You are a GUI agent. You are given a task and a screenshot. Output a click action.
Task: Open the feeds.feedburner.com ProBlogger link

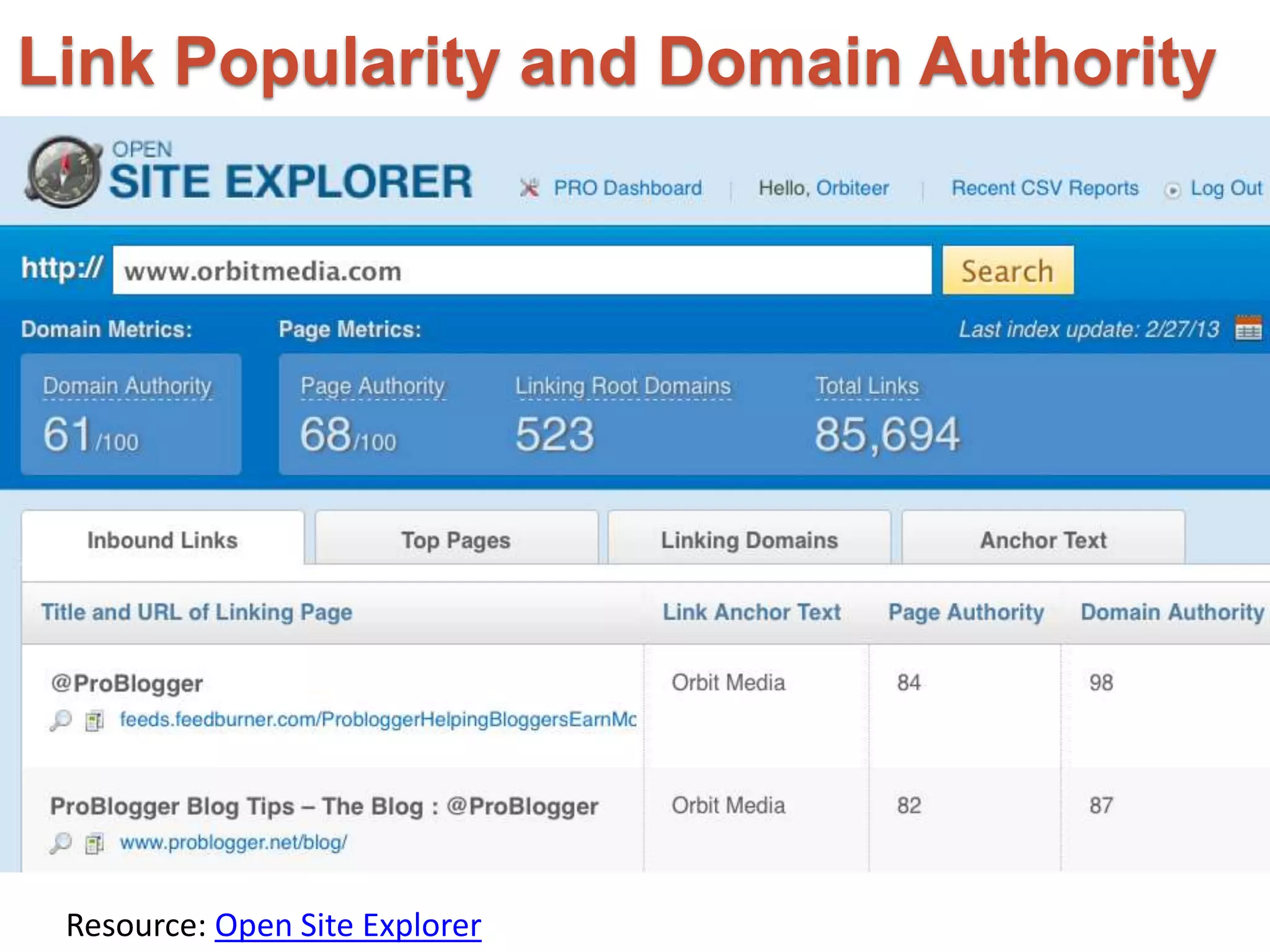(x=378, y=720)
